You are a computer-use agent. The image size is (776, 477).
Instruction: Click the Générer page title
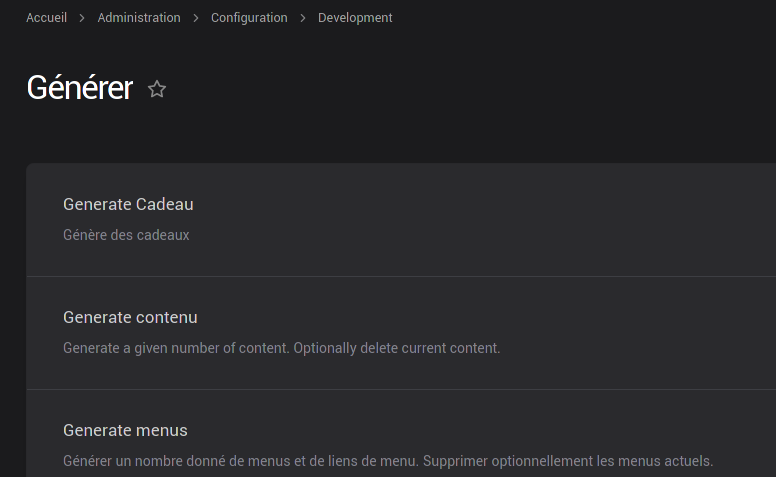pyautogui.click(x=79, y=88)
